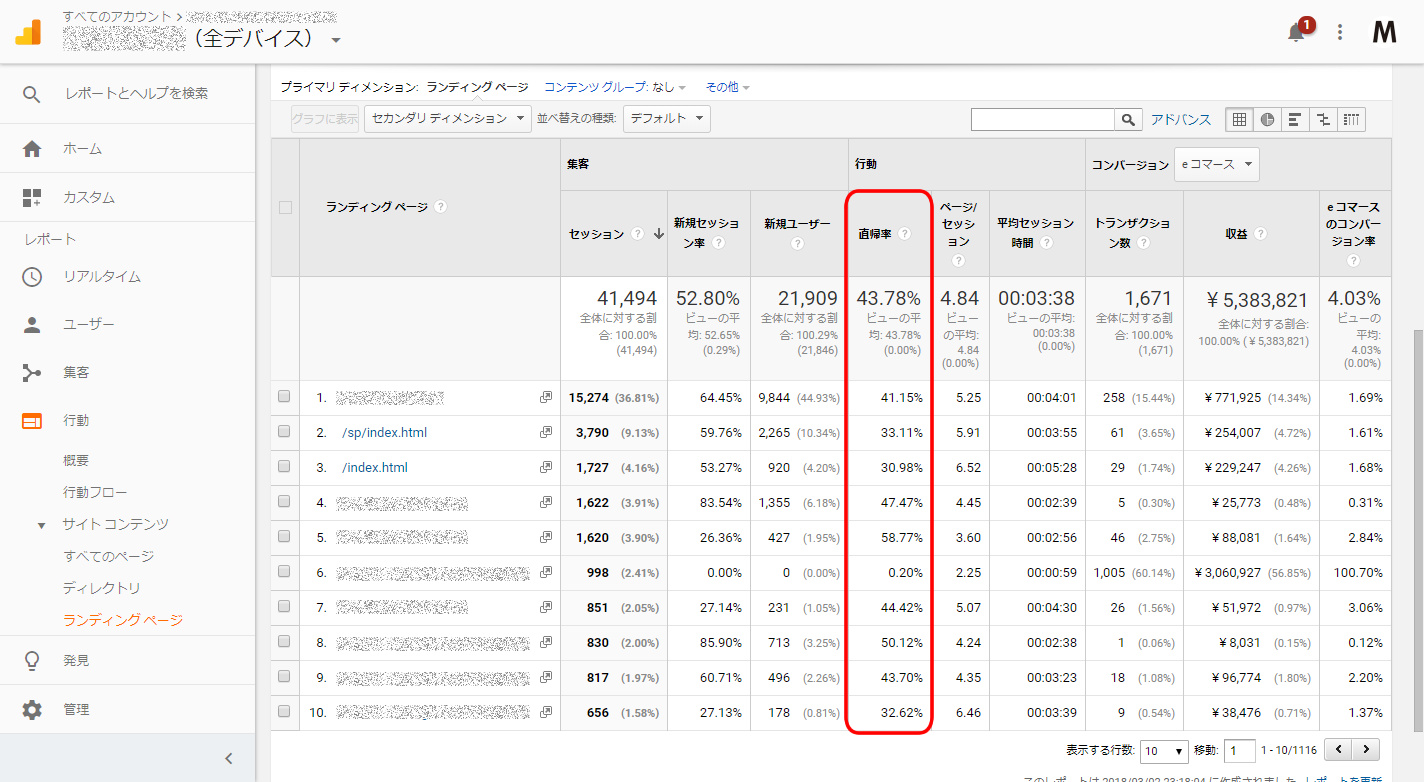Go to ホーム in sidebar
1424x782 pixels.
coord(82,148)
